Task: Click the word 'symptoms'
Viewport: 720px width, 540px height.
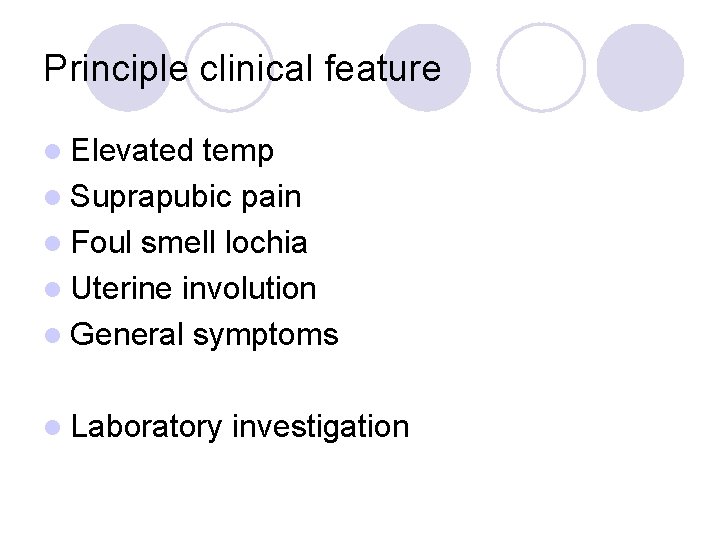Action: [266, 336]
